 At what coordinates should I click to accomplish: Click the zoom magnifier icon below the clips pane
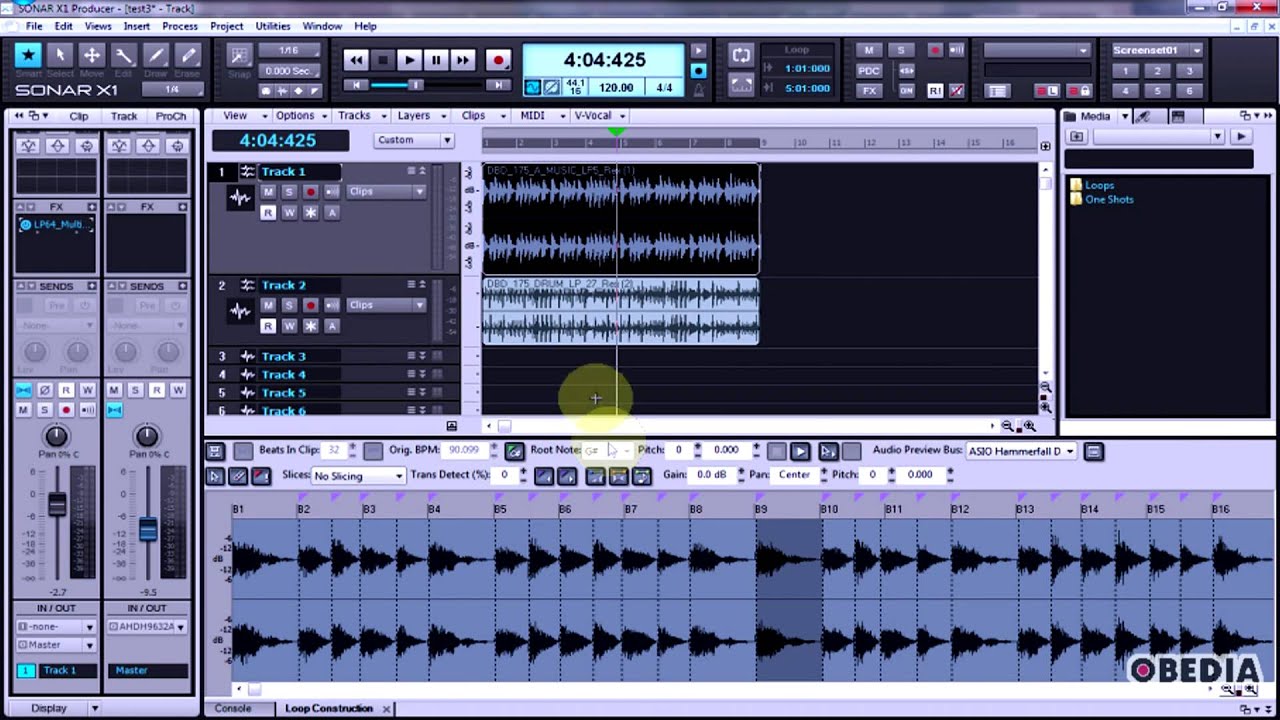[x=1031, y=425]
